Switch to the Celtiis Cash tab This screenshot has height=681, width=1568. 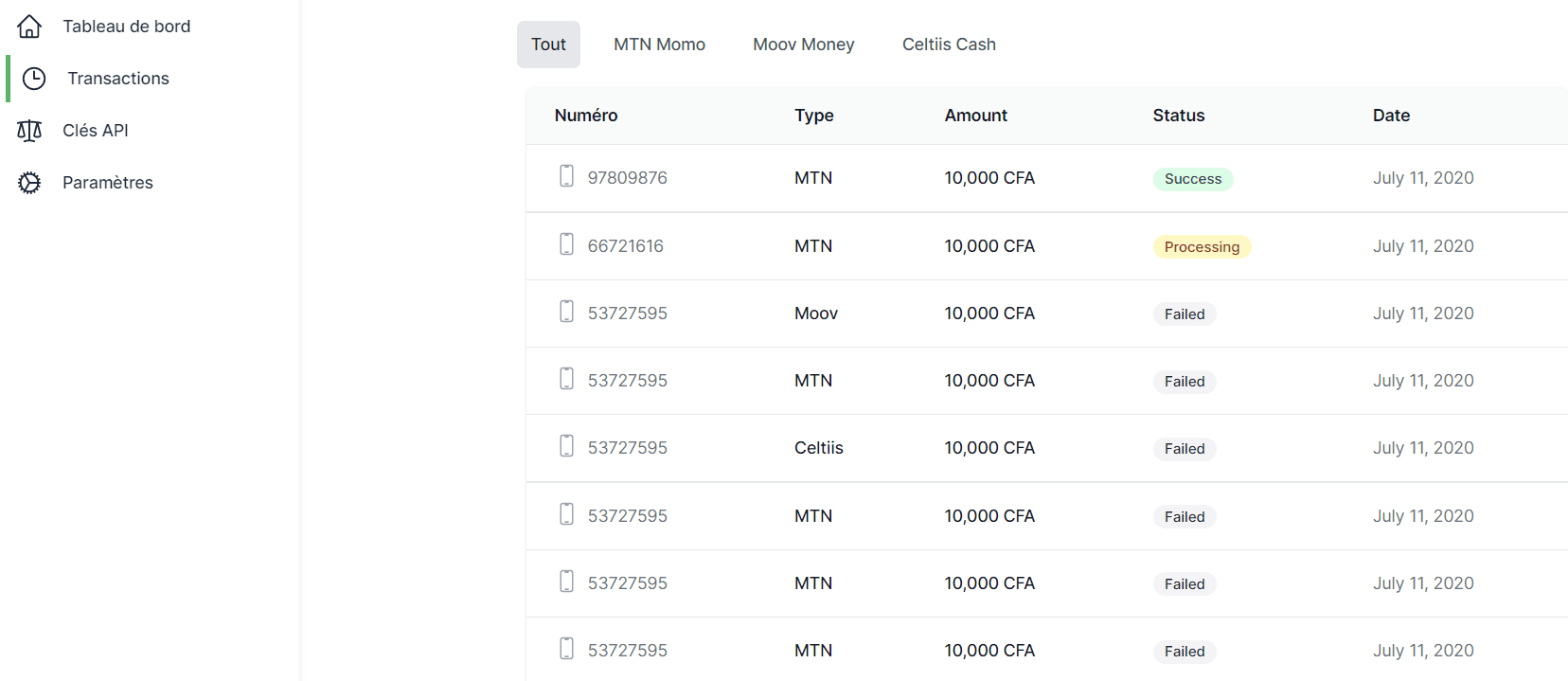[x=949, y=45]
